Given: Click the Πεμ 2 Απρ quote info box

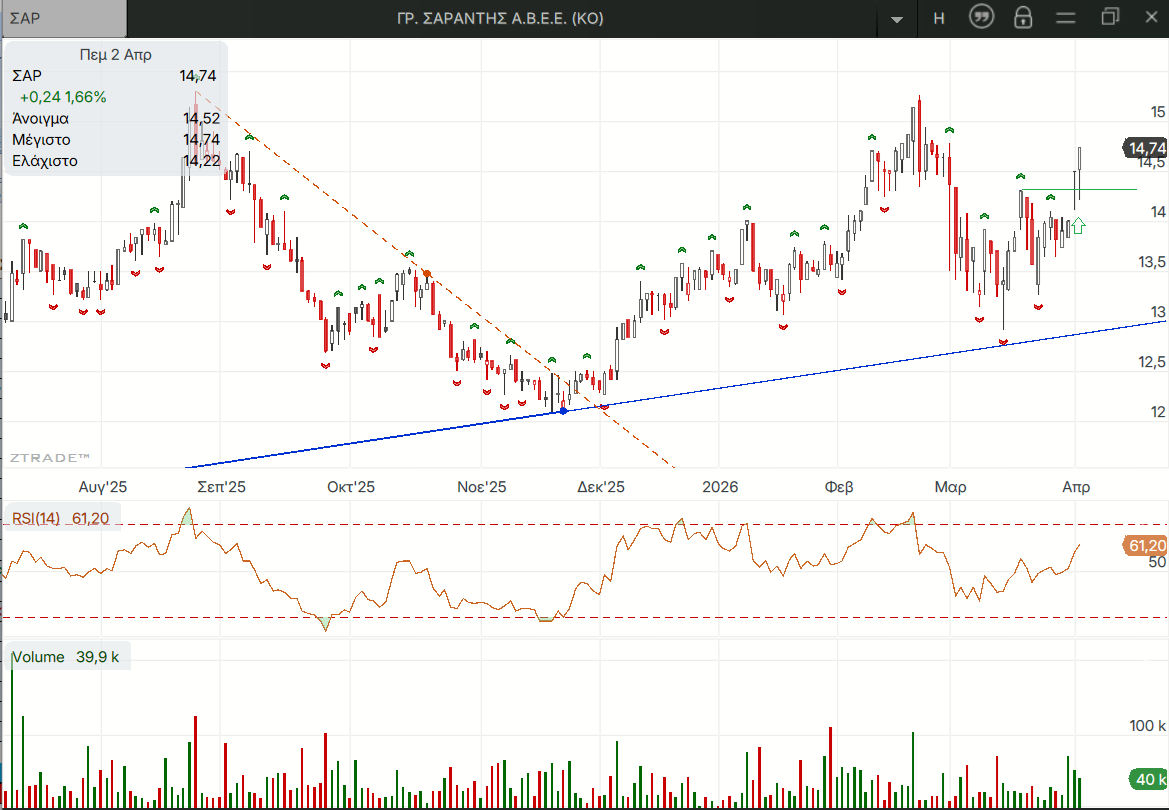Looking at the screenshot, I should [115, 108].
